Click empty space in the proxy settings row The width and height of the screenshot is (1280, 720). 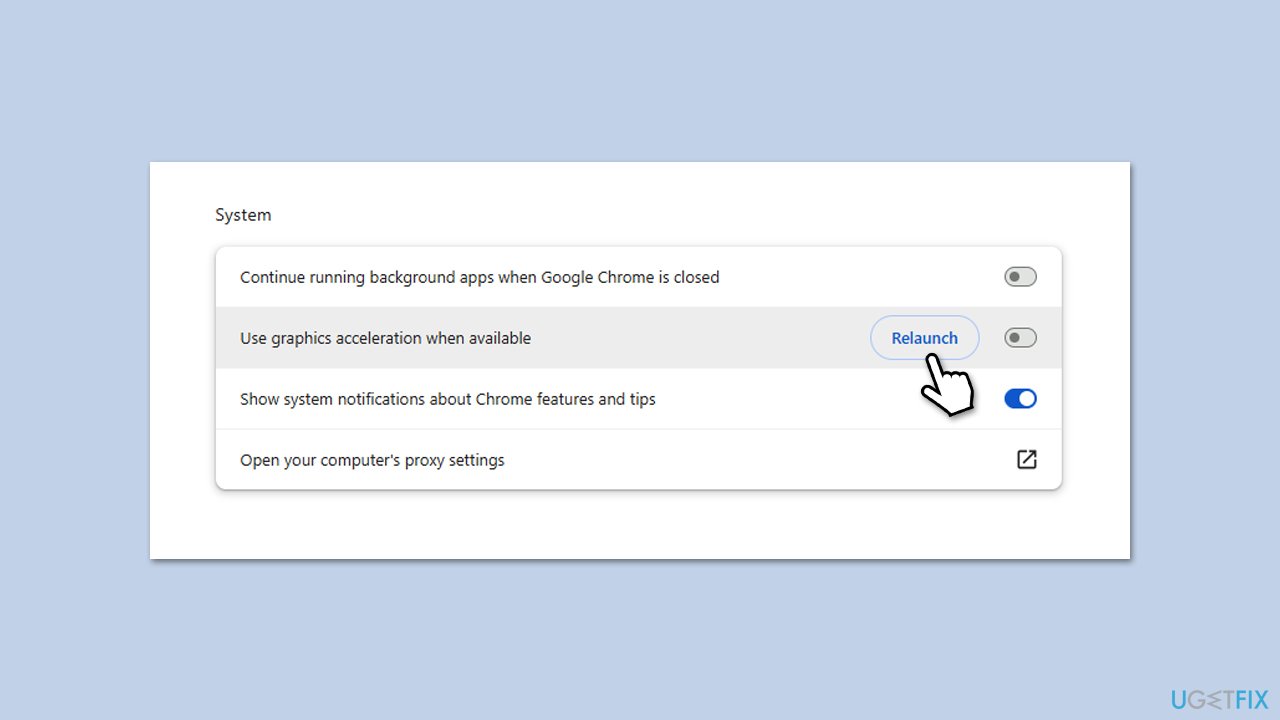[x=750, y=460]
